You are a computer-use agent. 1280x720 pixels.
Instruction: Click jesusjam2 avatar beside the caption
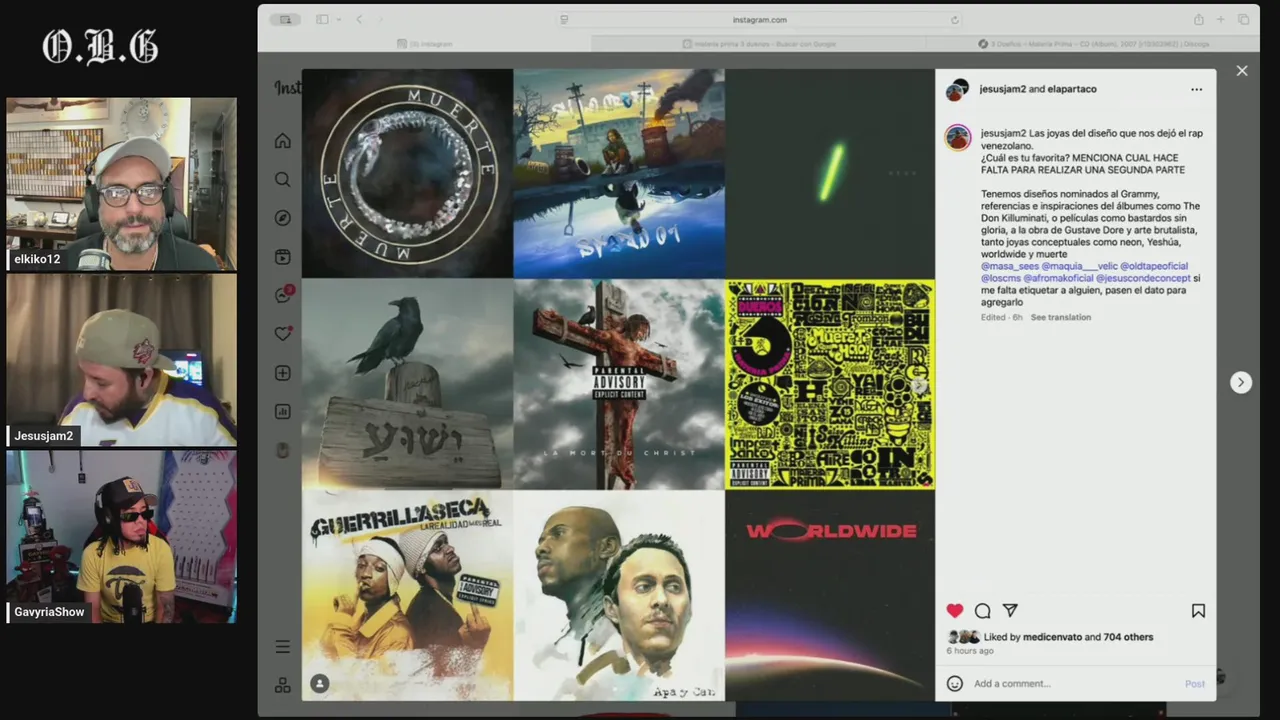[958, 138]
